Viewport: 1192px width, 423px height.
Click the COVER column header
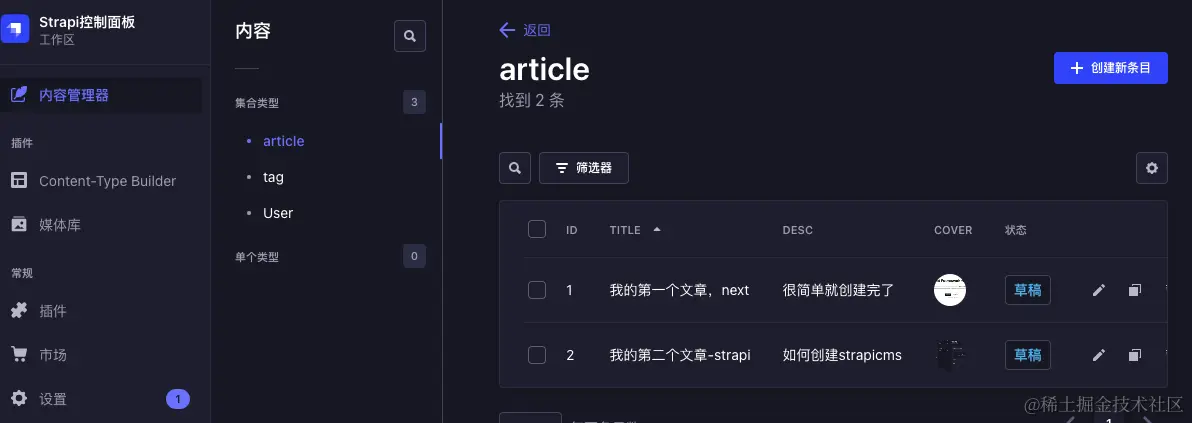click(x=953, y=230)
